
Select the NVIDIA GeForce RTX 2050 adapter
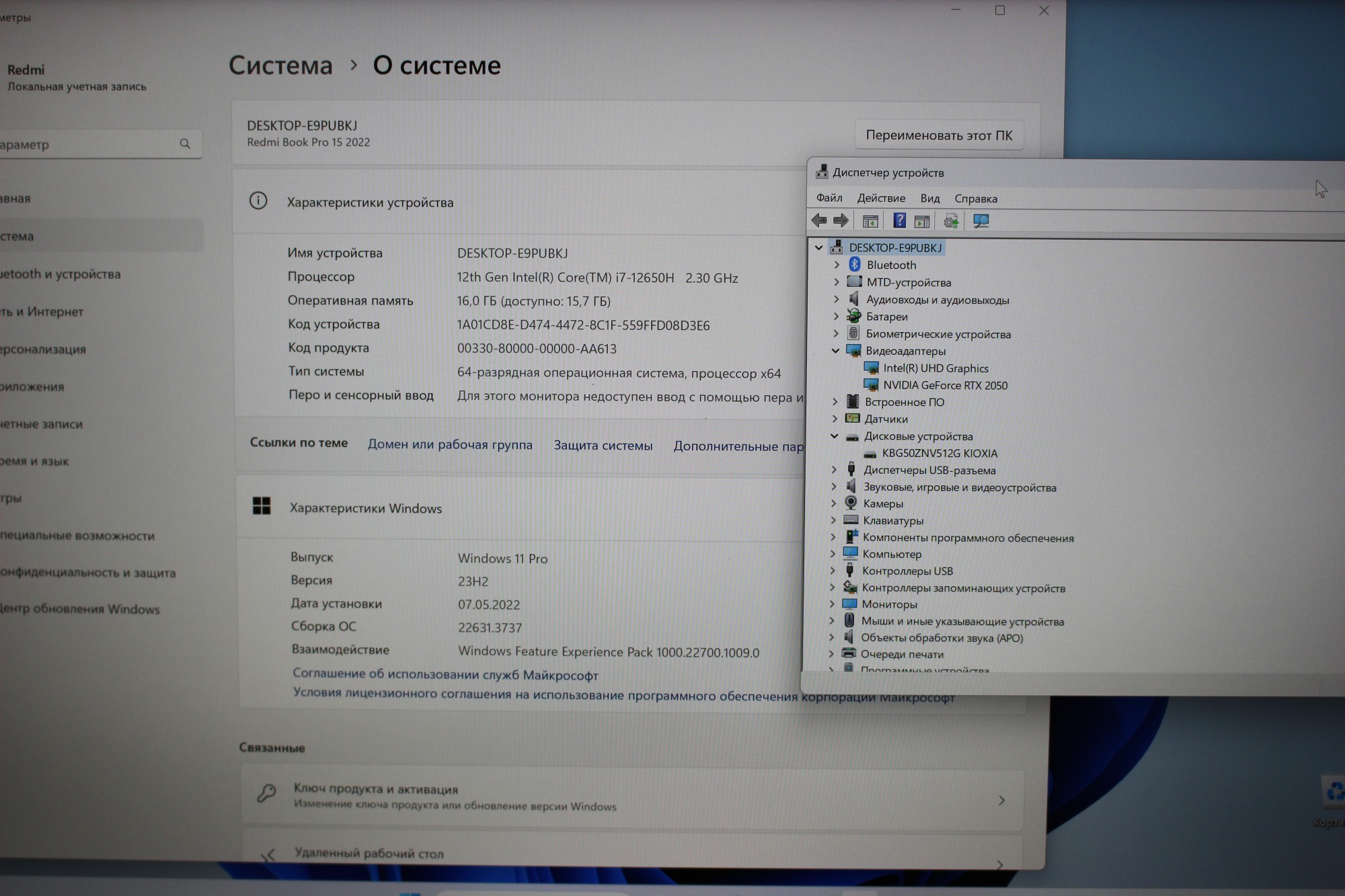coord(944,385)
